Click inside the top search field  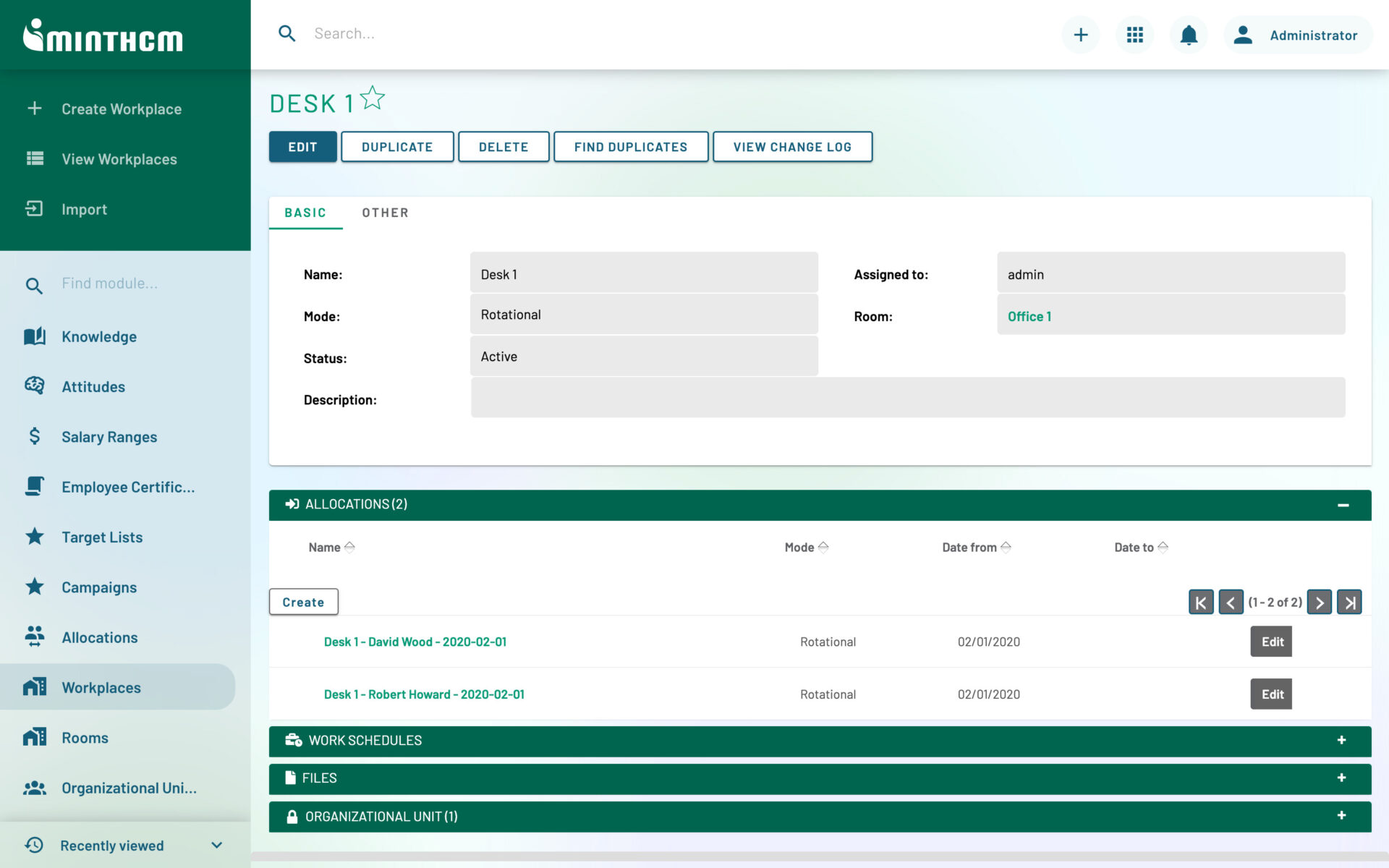(x=434, y=33)
